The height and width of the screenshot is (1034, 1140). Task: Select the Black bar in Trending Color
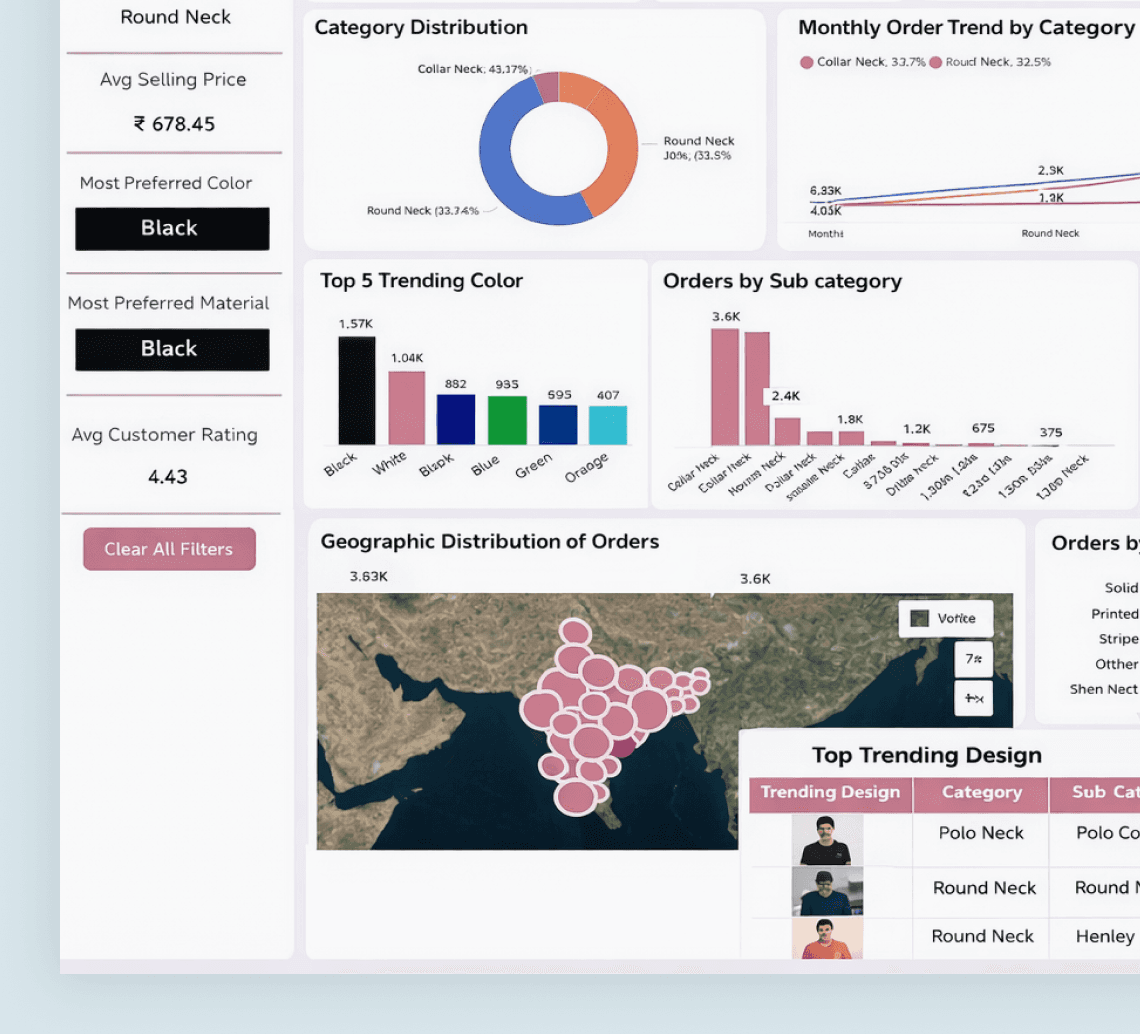coord(357,390)
